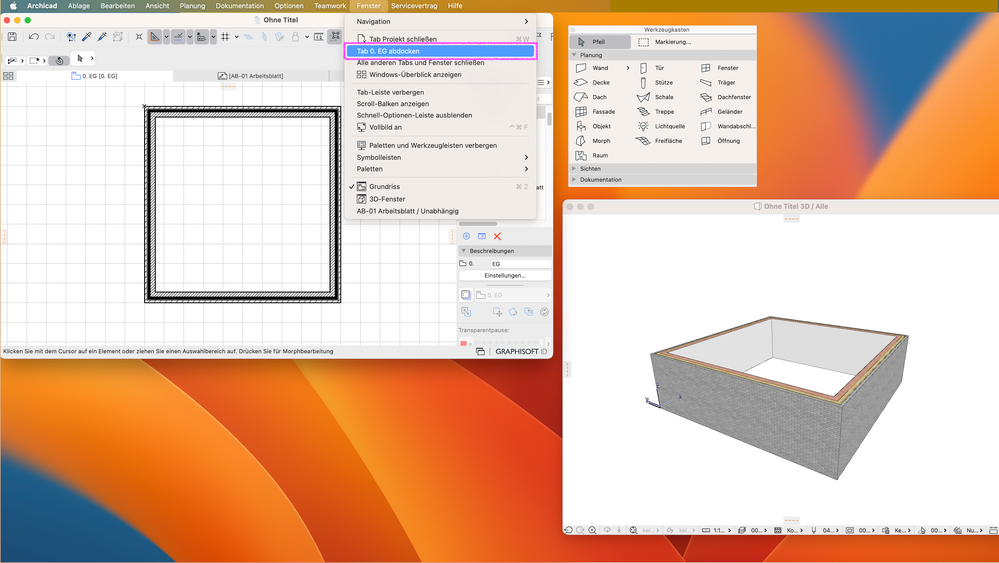Select the Lichtquelle lamp tool
Image resolution: width=999 pixels, height=563 pixels.
coord(661,126)
